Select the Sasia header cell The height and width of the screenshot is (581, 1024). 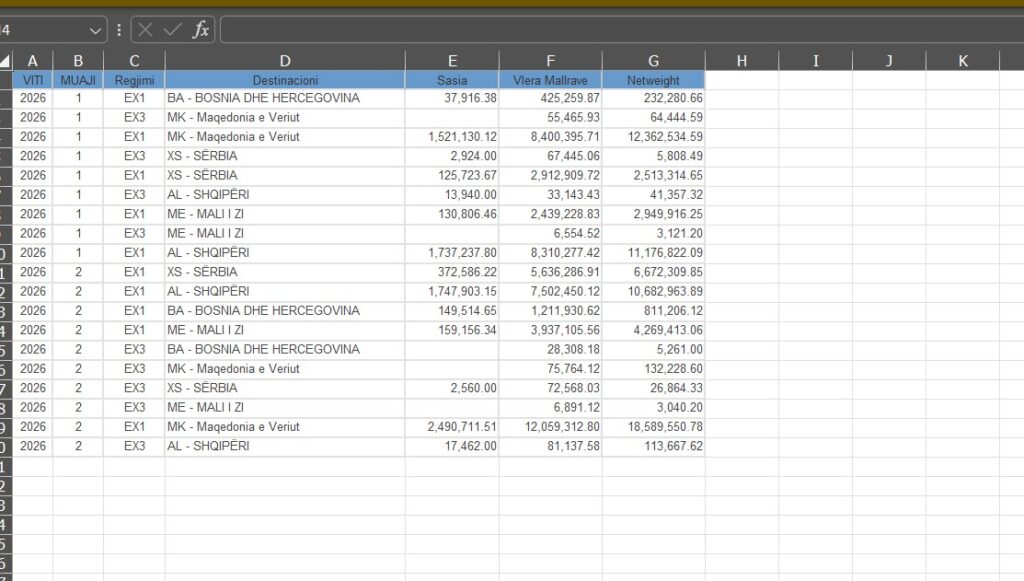452,79
